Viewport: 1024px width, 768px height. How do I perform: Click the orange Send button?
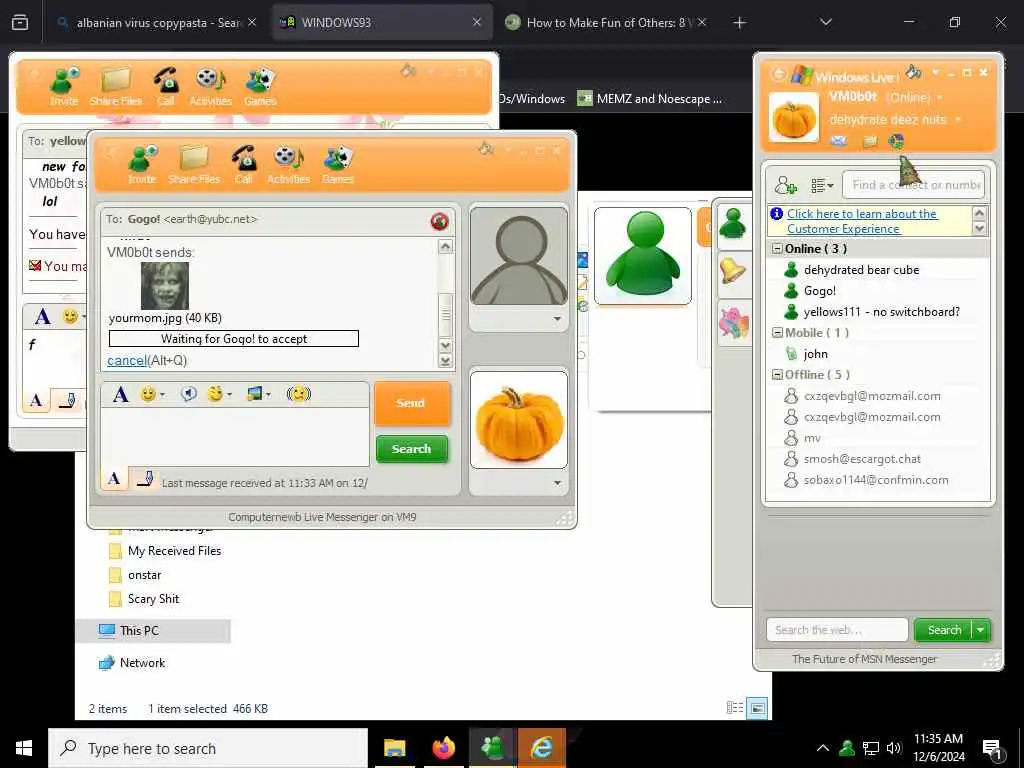pyautogui.click(x=411, y=403)
